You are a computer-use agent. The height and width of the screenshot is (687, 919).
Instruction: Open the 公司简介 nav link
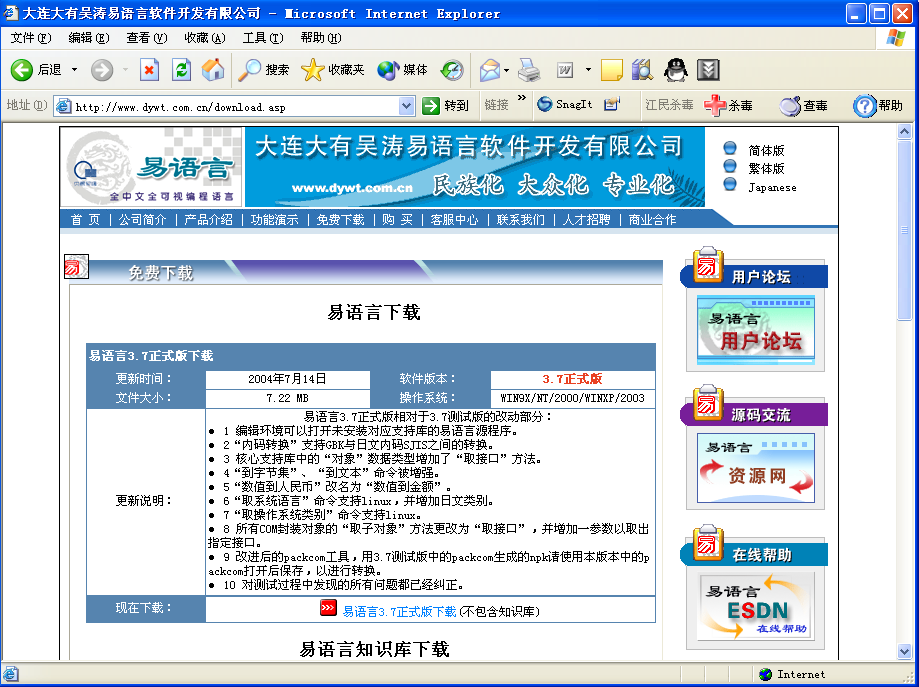pos(142,220)
